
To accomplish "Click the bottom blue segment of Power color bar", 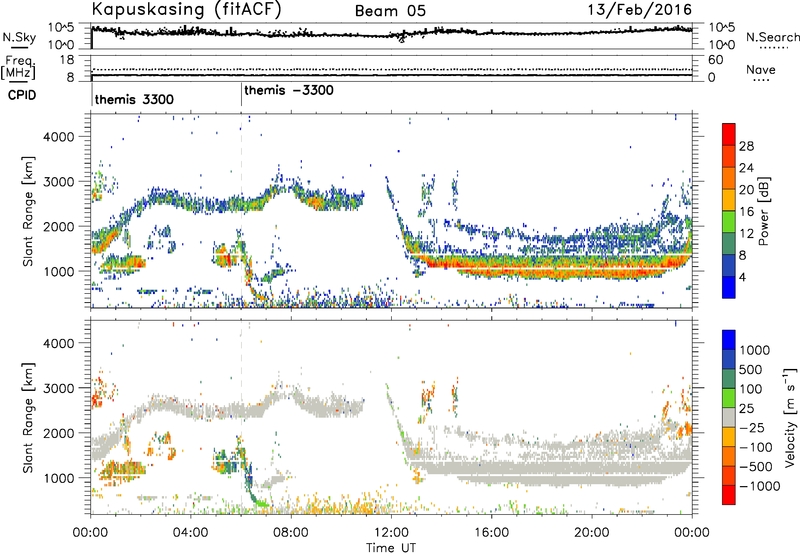I will point(729,287).
